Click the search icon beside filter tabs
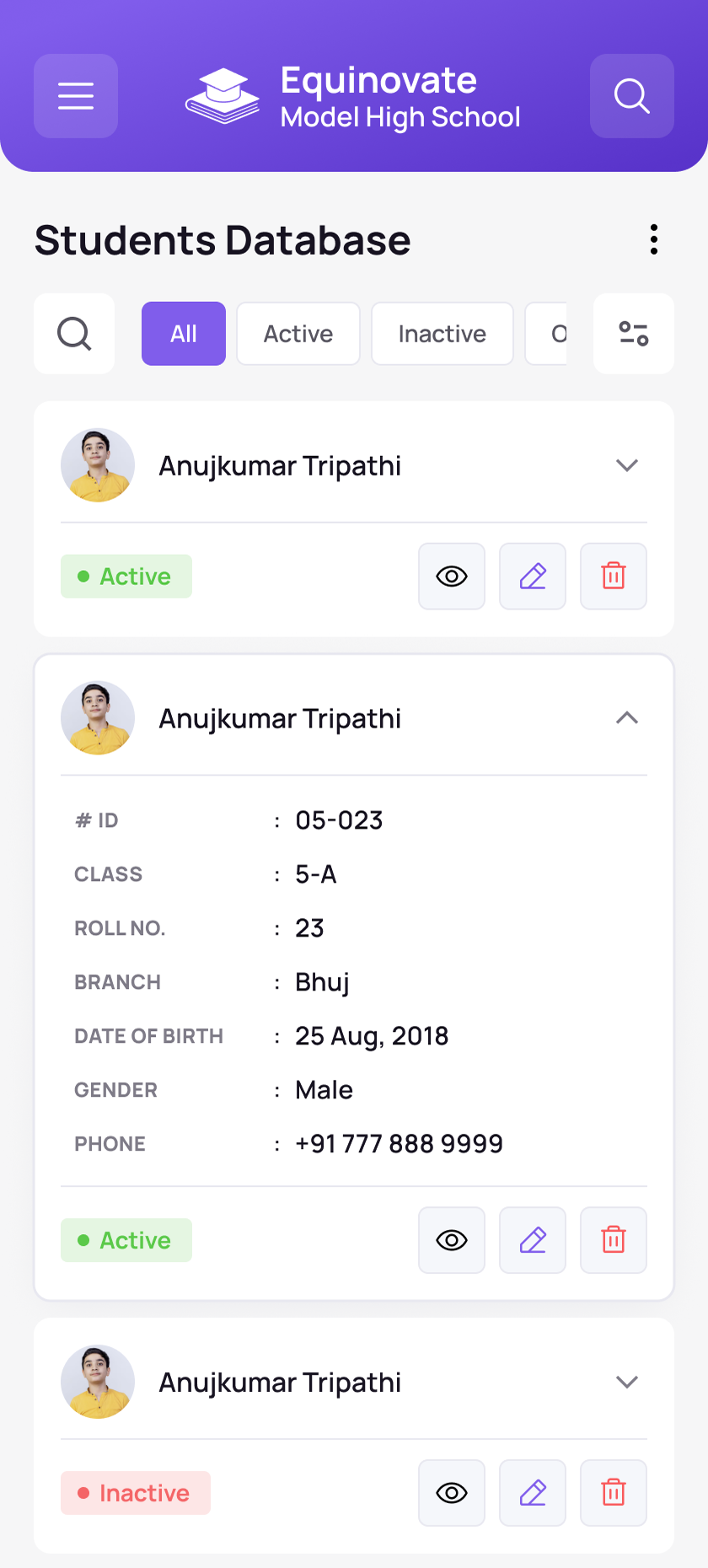 click(x=74, y=334)
